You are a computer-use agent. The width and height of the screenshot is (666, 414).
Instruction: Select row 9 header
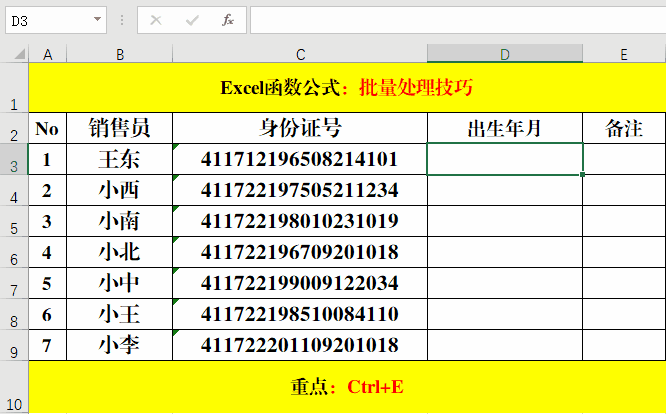click(14, 345)
